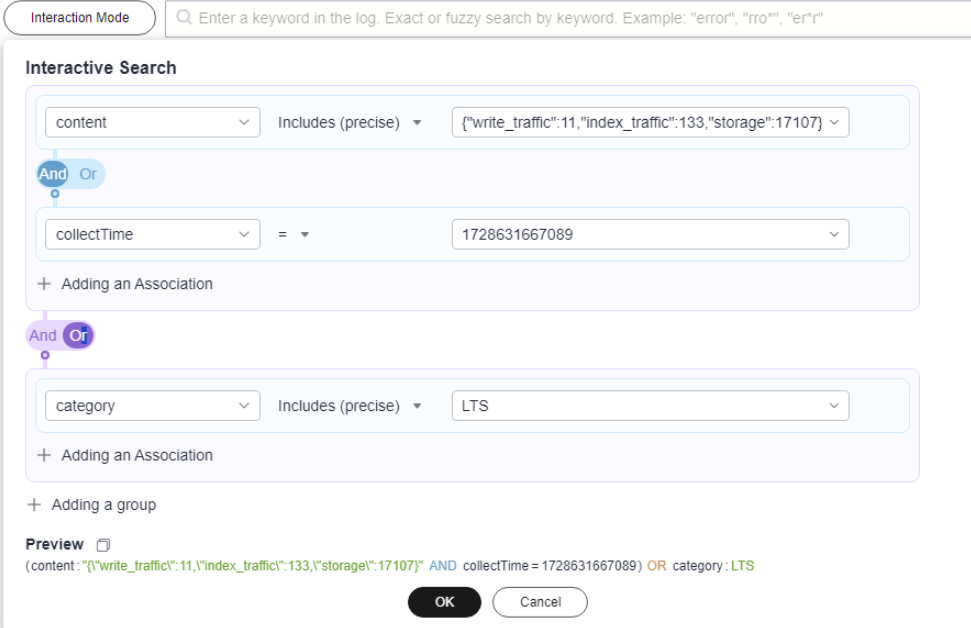This screenshot has height=628, width=971.
Task: Click the Preview label
Action: [x=54, y=544]
